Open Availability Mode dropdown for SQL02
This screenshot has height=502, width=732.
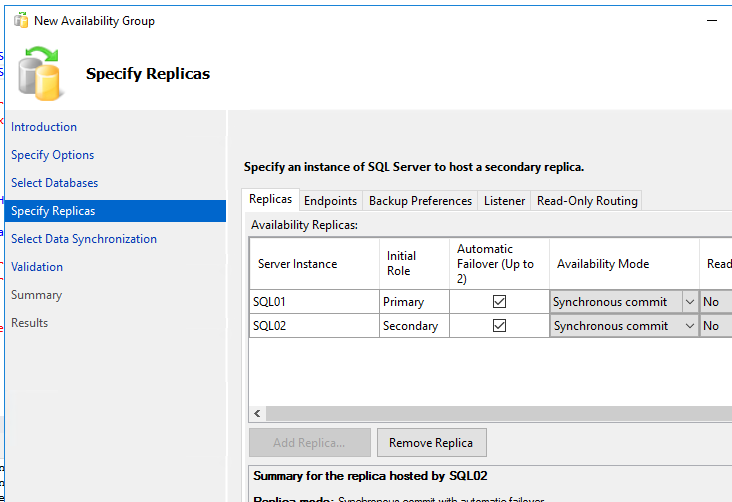690,326
